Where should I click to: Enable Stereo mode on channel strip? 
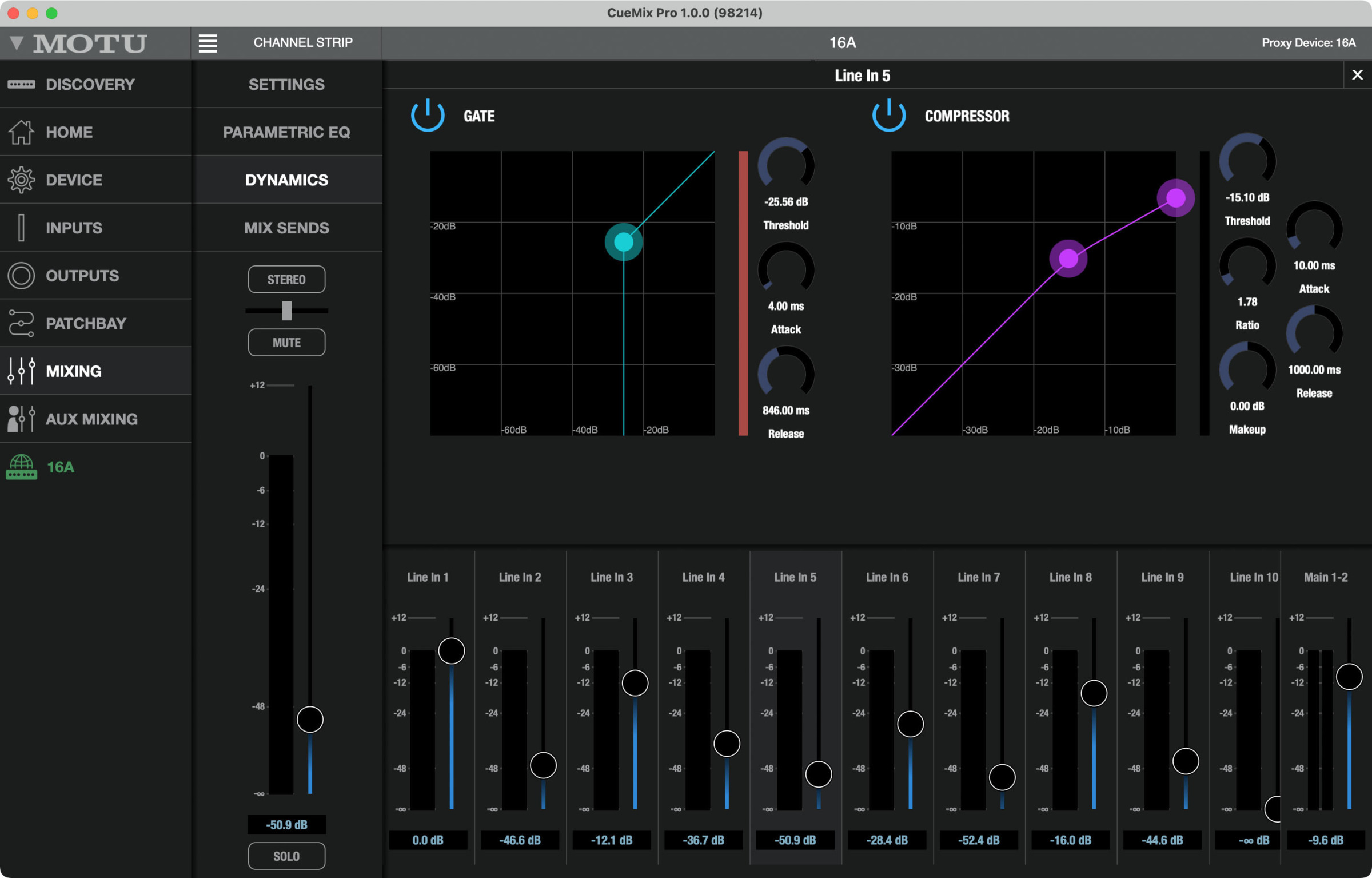tap(286, 279)
